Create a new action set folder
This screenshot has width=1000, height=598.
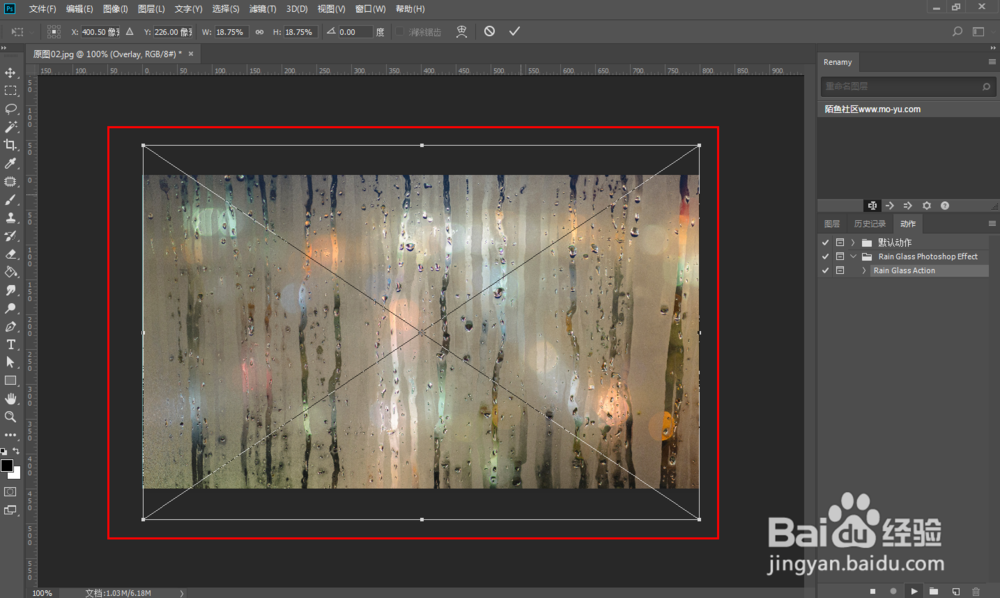tap(934, 591)
